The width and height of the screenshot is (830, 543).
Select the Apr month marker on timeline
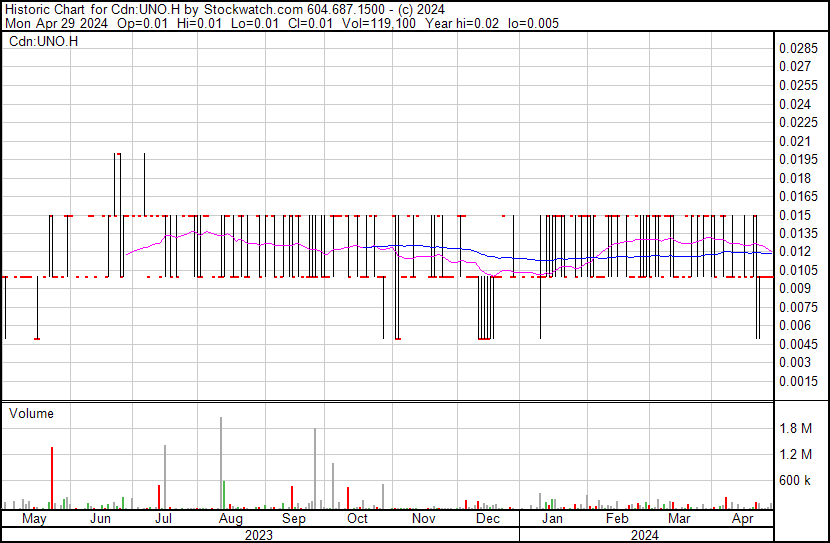coord(742,519)
